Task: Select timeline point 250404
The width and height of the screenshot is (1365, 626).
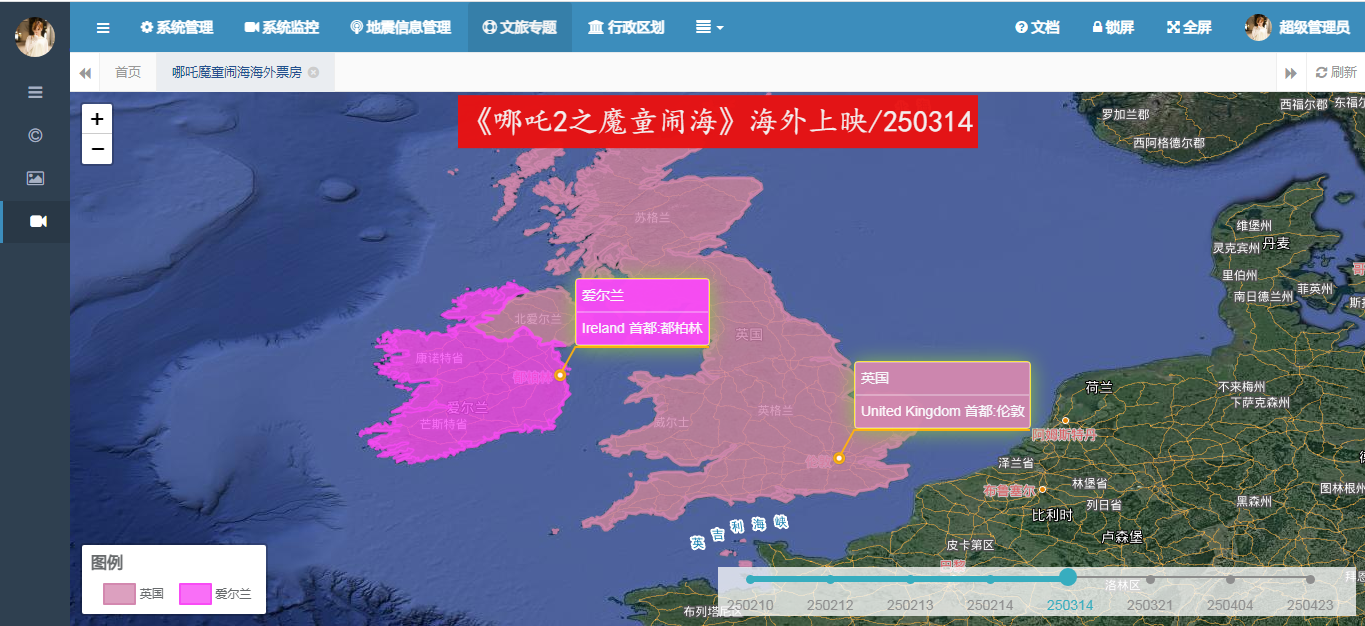Action: coord(1230,579)
